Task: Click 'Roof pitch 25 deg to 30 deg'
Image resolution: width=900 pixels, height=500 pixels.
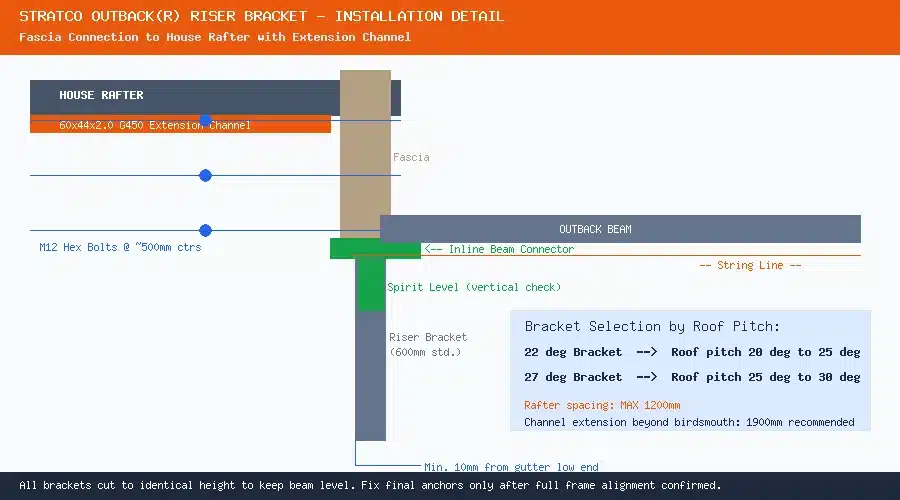Action: [766, 377]
